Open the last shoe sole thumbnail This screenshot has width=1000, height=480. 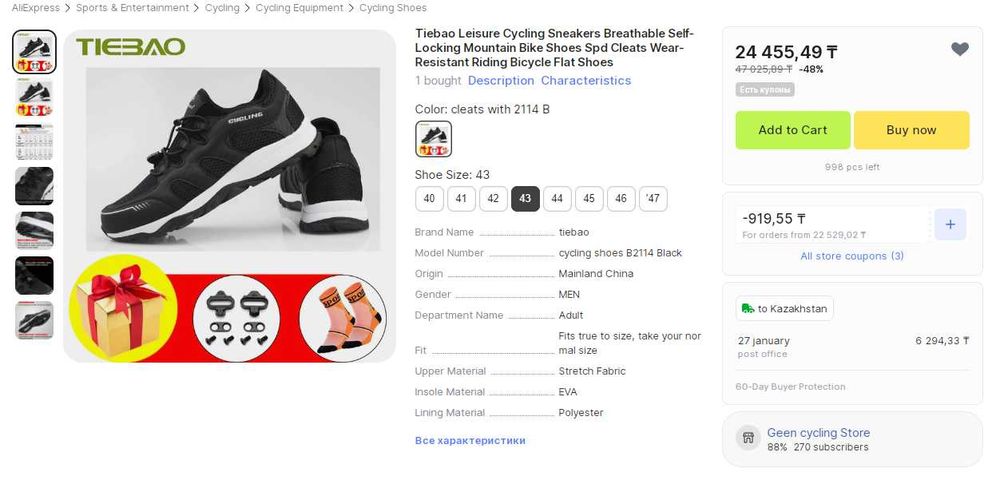(x=34, y=320)
